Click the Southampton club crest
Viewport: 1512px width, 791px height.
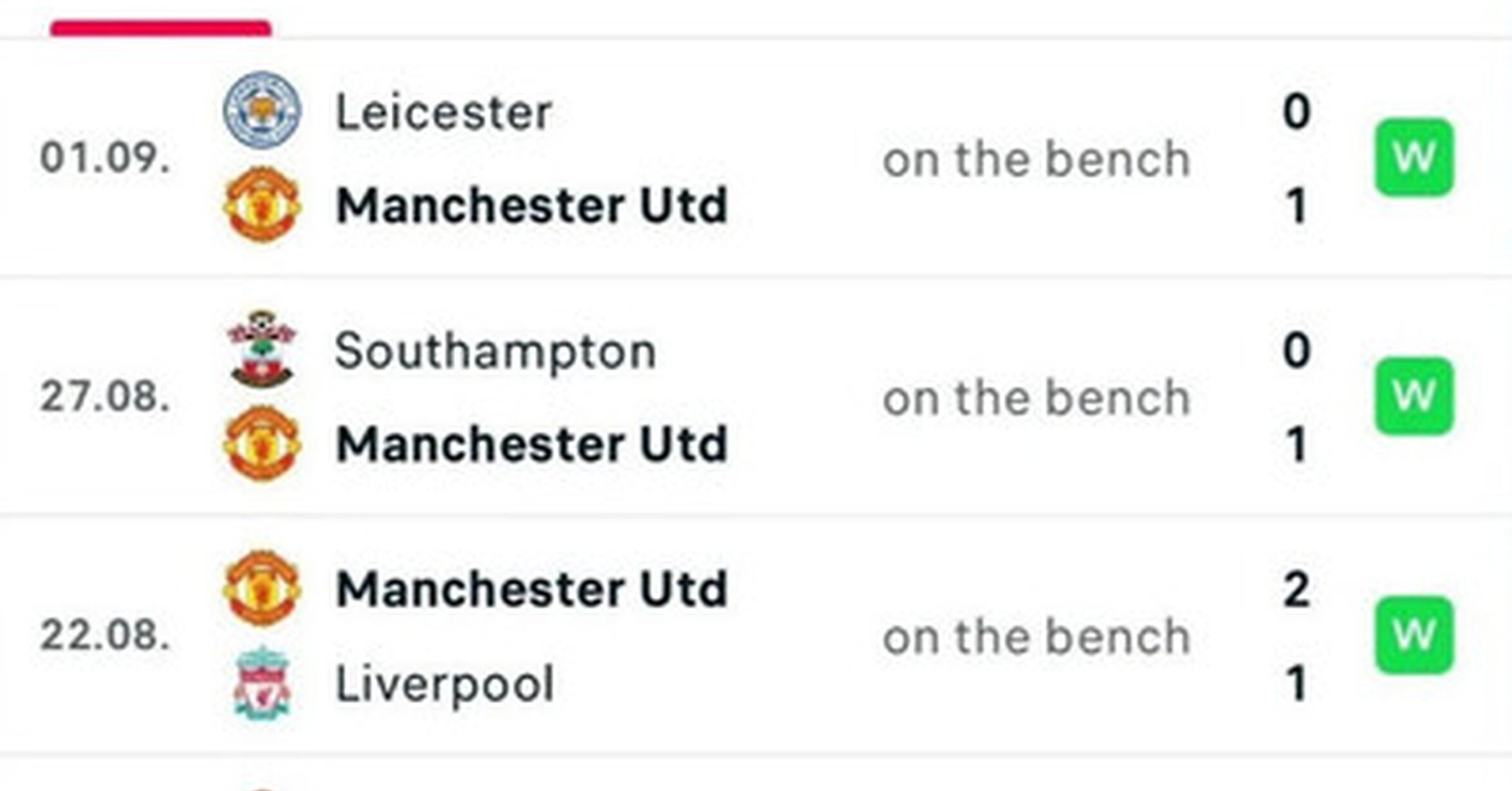(261, 349)
